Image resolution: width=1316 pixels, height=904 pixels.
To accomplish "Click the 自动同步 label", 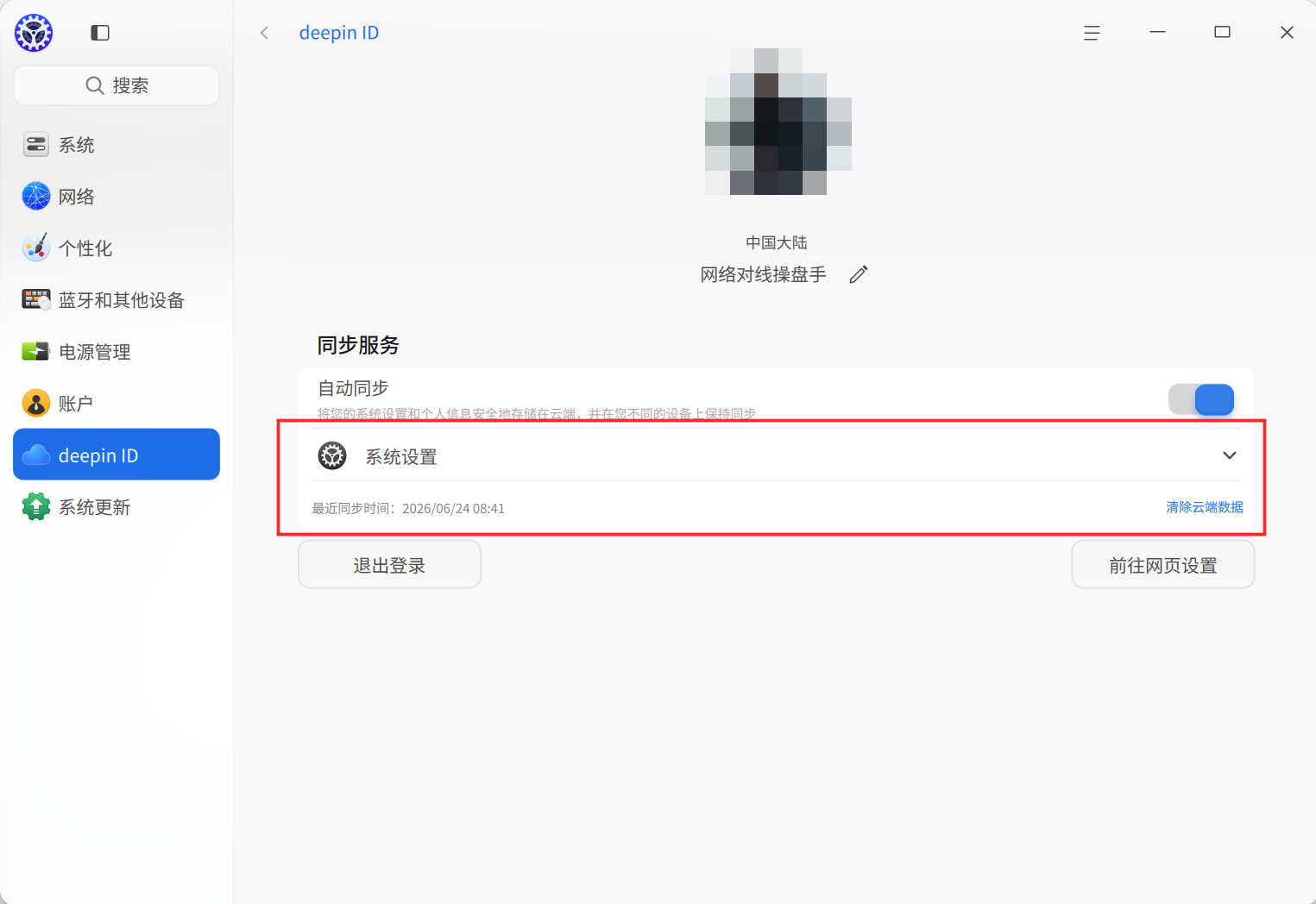I will pyautogui.click(x=353, y=388).
